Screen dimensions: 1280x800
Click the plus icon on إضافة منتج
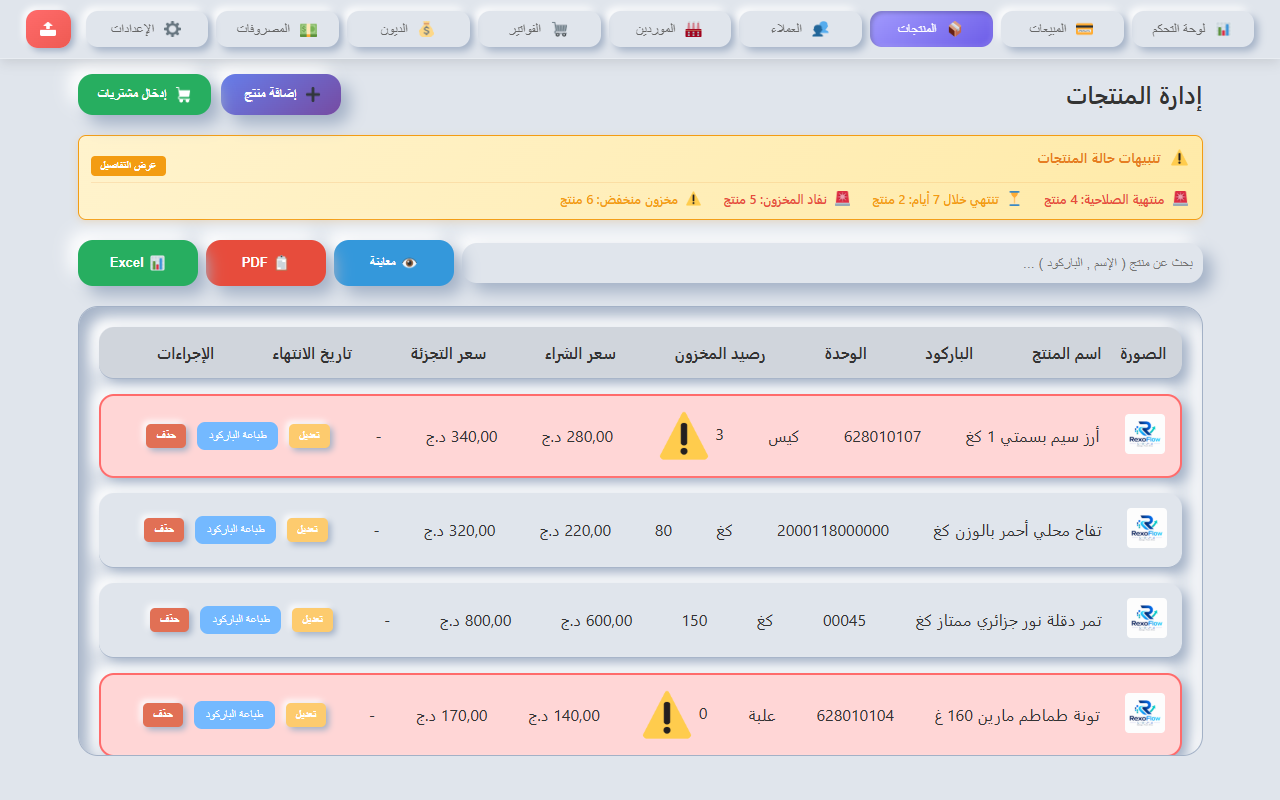[313, 94]
